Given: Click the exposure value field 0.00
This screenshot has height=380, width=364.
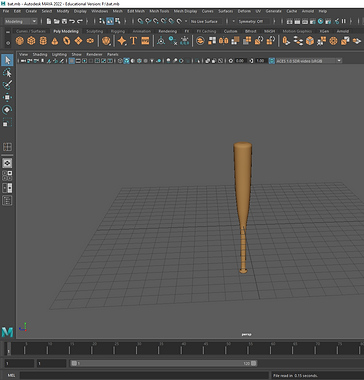Looking at the screenshot, I should pyautogui.click(x=240, y=61).
